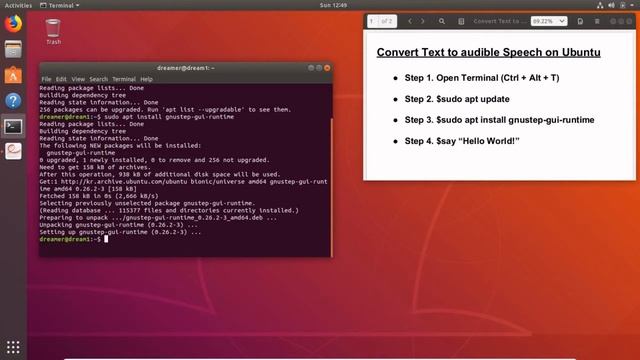The width and height of the screenshot is (640, 360).
Task: Maximize the Terminal window
Action: (319, 68)
